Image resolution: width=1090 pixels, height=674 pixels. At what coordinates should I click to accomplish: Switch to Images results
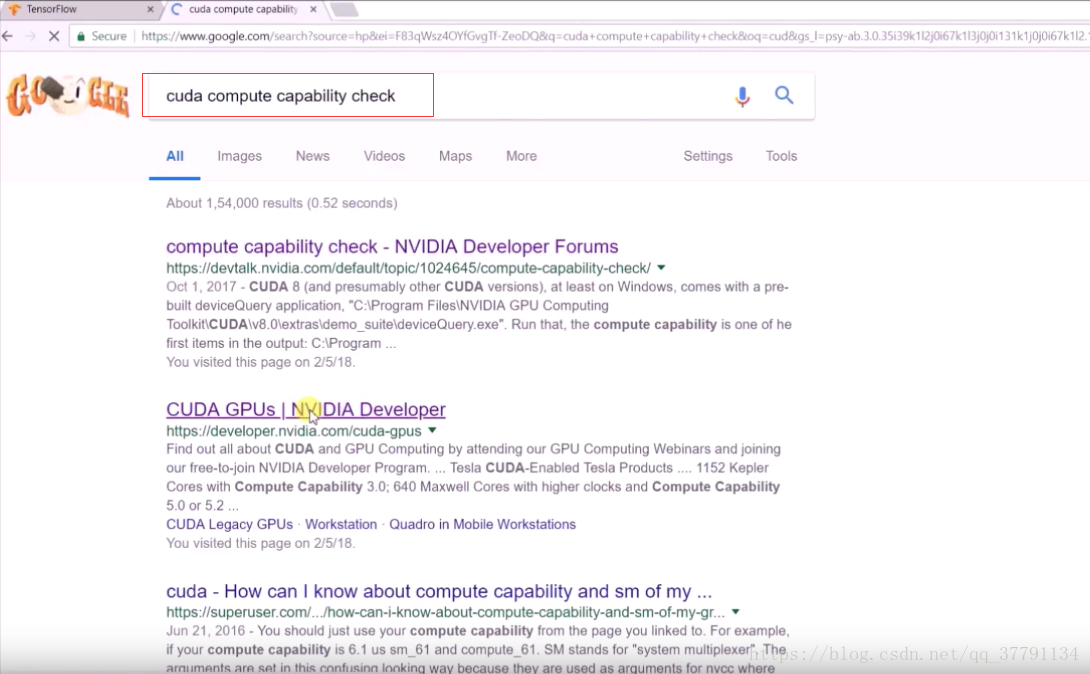click(240, 156)
